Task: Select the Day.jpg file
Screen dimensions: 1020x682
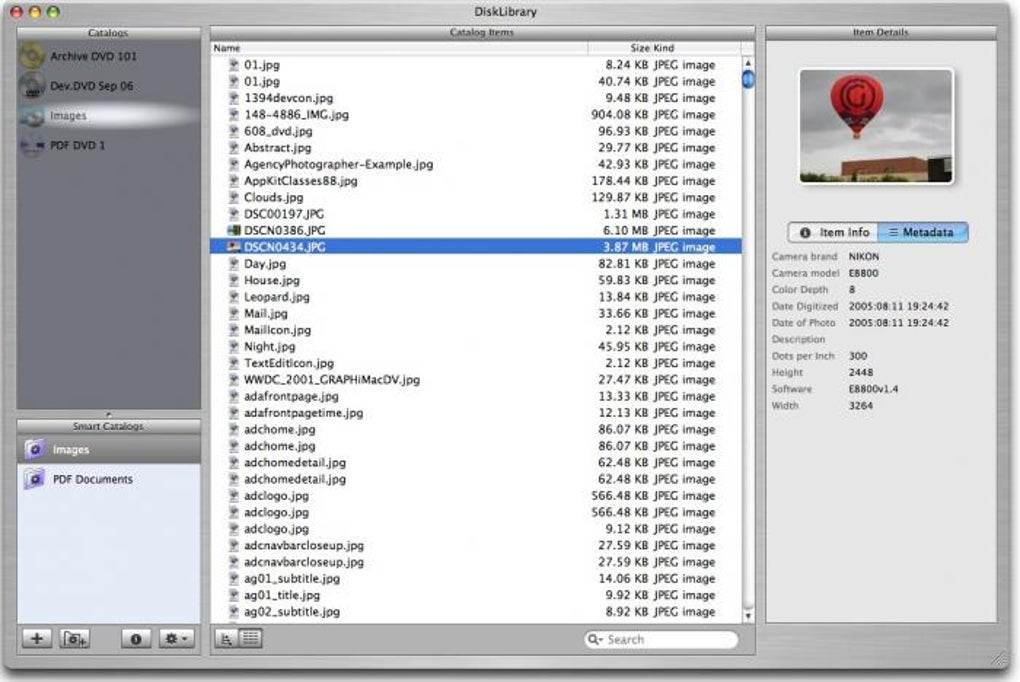Action: click(476, 264)
